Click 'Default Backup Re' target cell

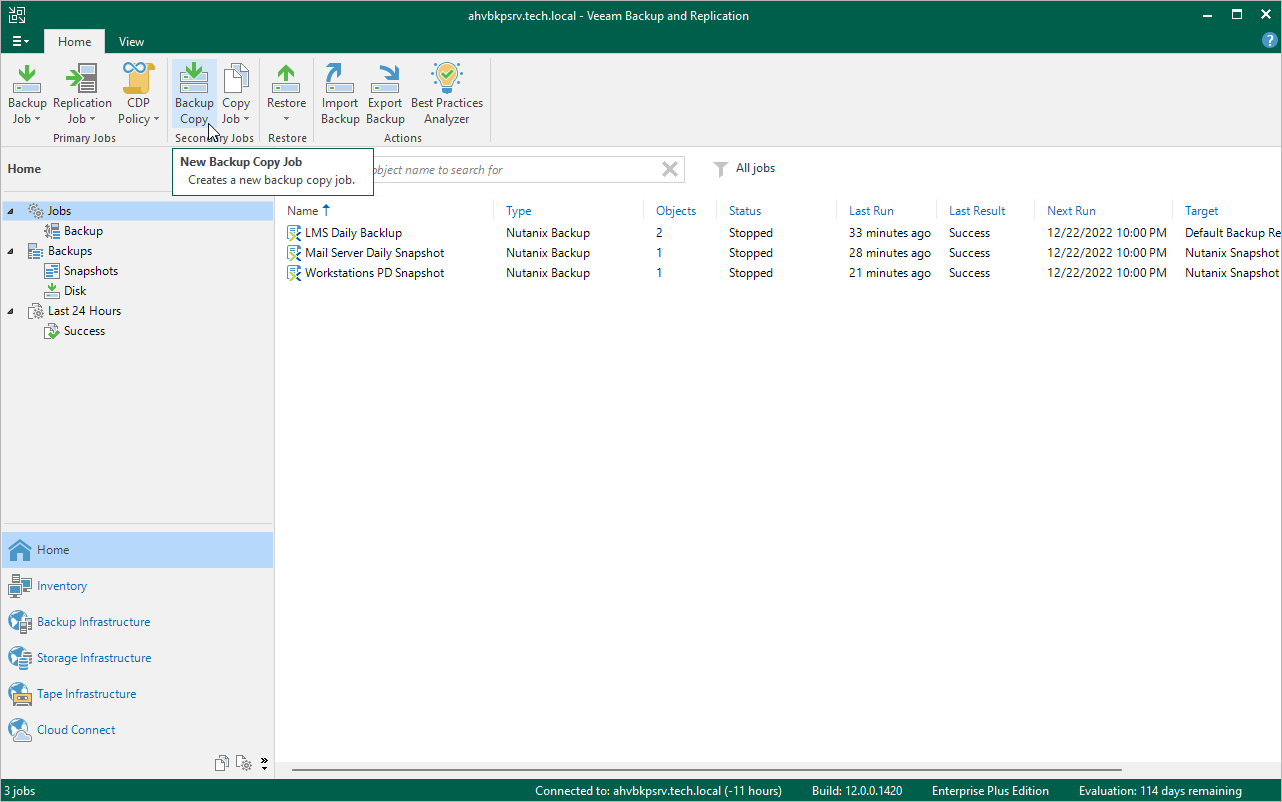(x=1232, y=233)
